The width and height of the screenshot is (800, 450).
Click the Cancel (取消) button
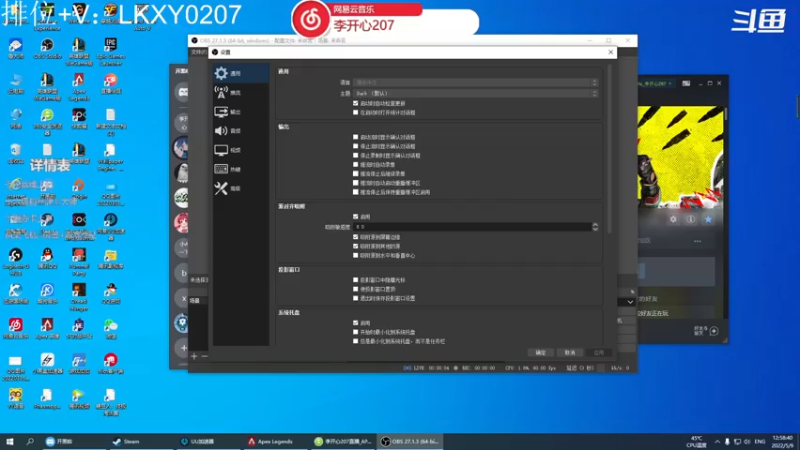(x=570, y=353)
